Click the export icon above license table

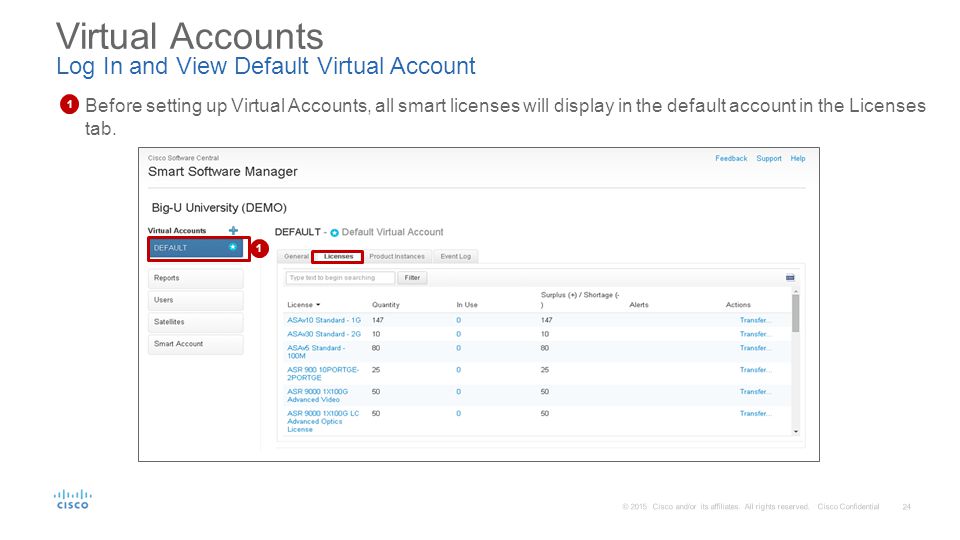[790, 277]
